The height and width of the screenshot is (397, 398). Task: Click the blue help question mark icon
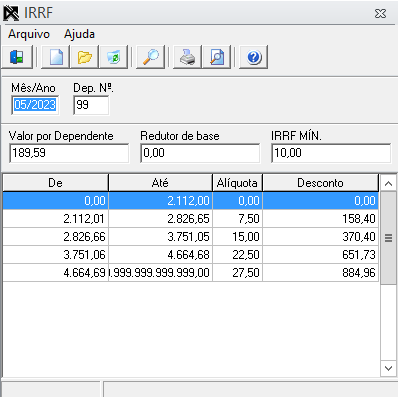[x=254, y=57]
